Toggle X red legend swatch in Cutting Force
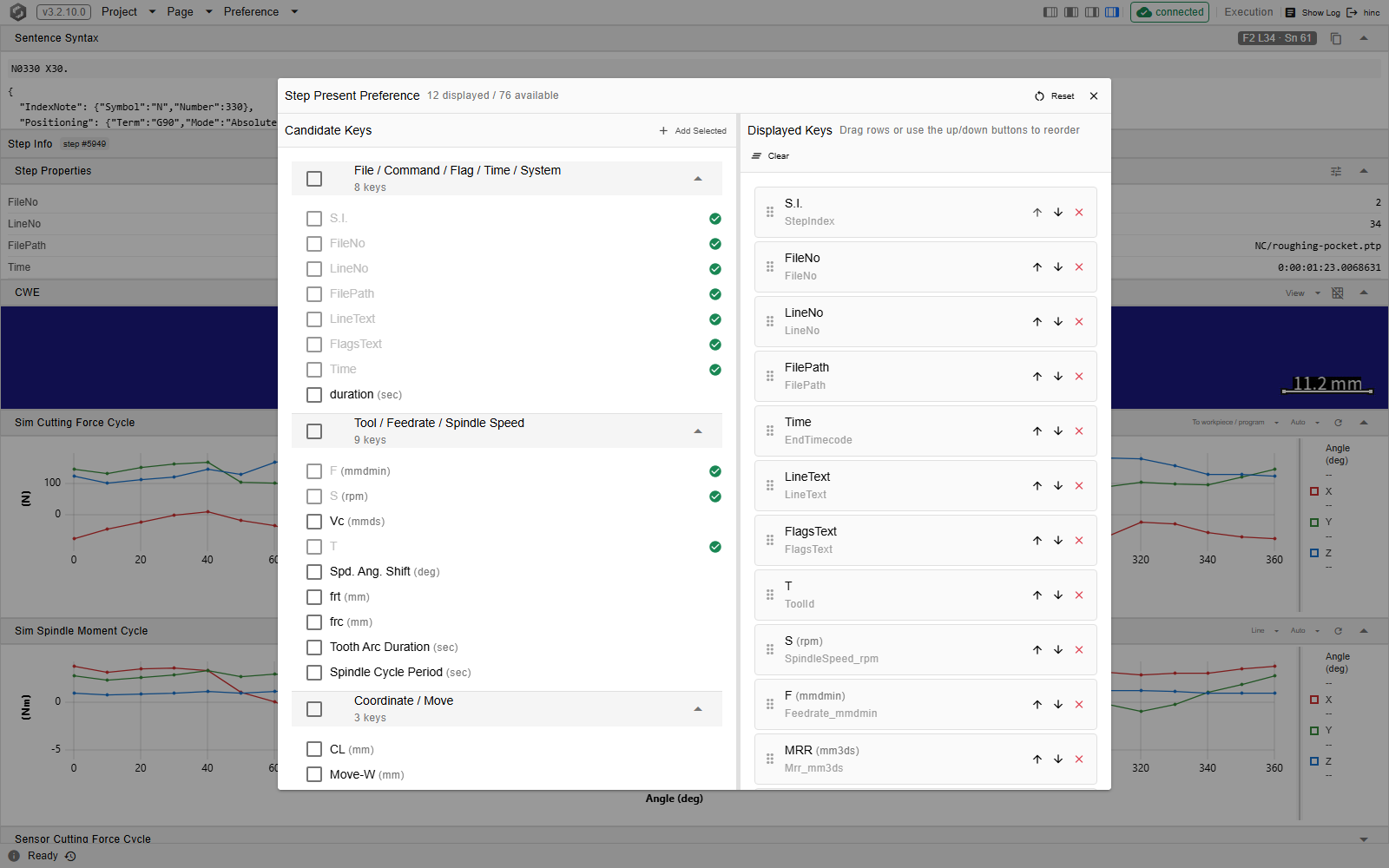Image resolution: width=1389 pixels, height=868 pixels. (x=1314, y=492)
